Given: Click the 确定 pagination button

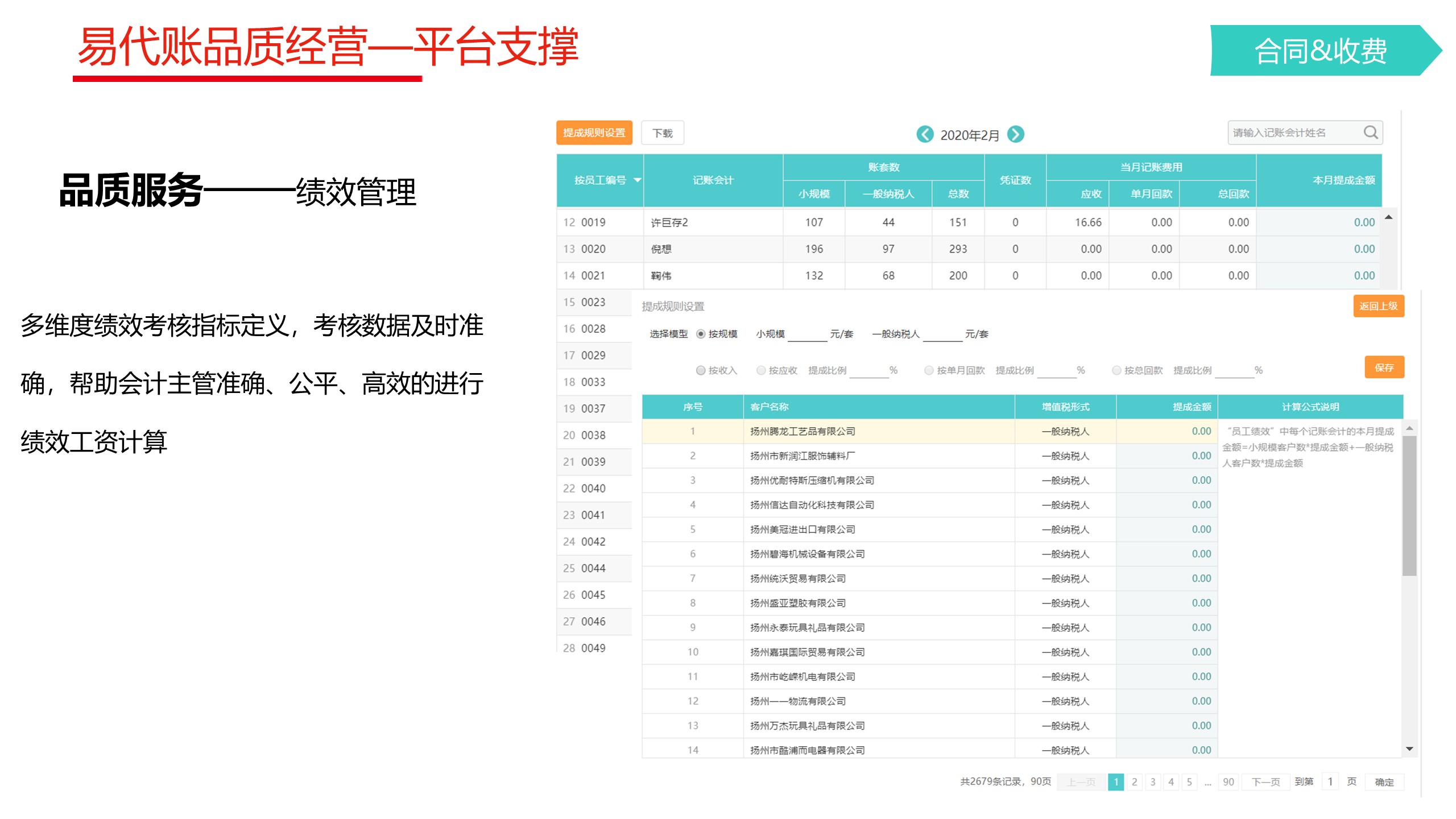Looking at the screenshot, I should 1384,782.
